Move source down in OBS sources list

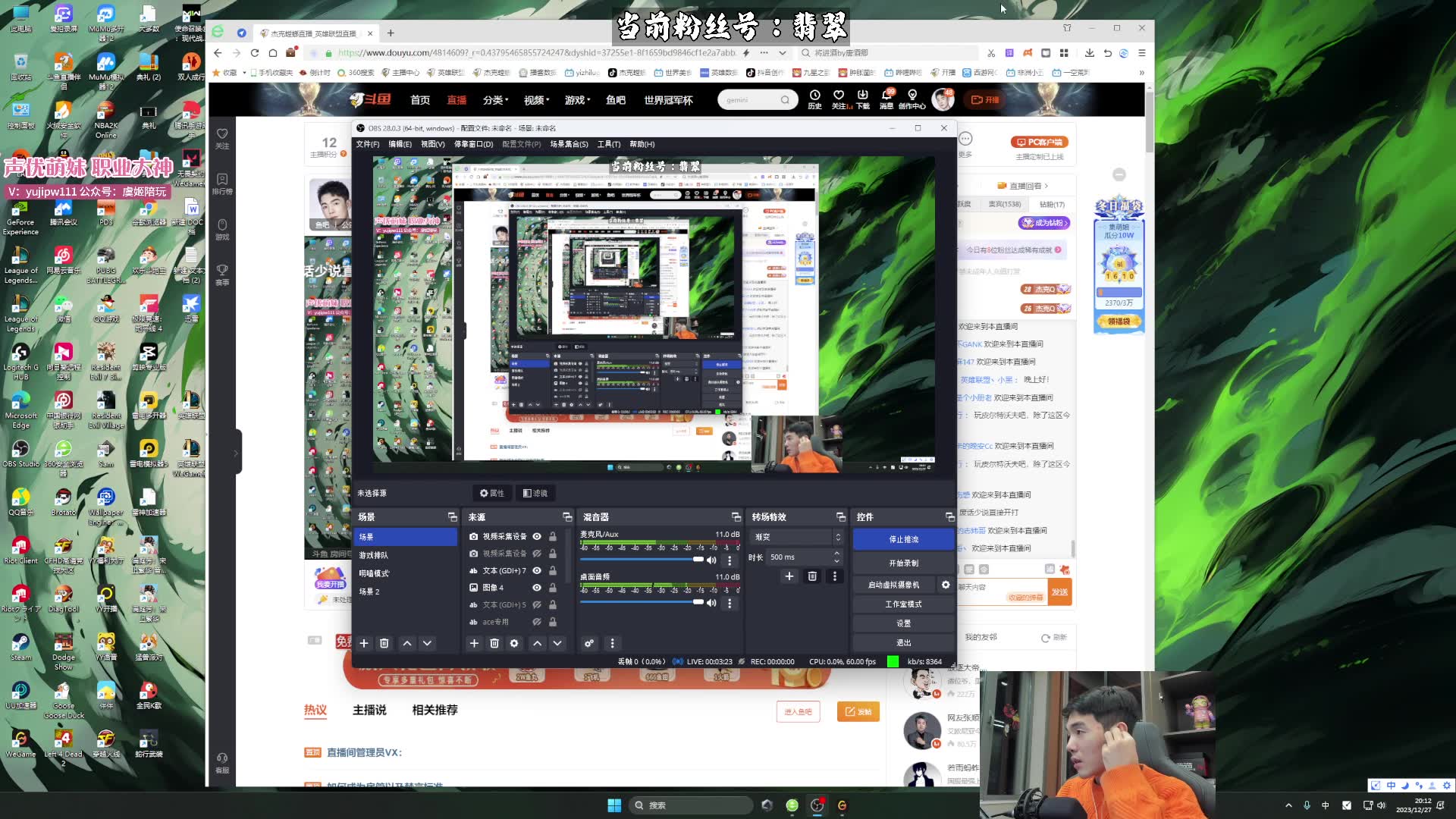point(557,643)
